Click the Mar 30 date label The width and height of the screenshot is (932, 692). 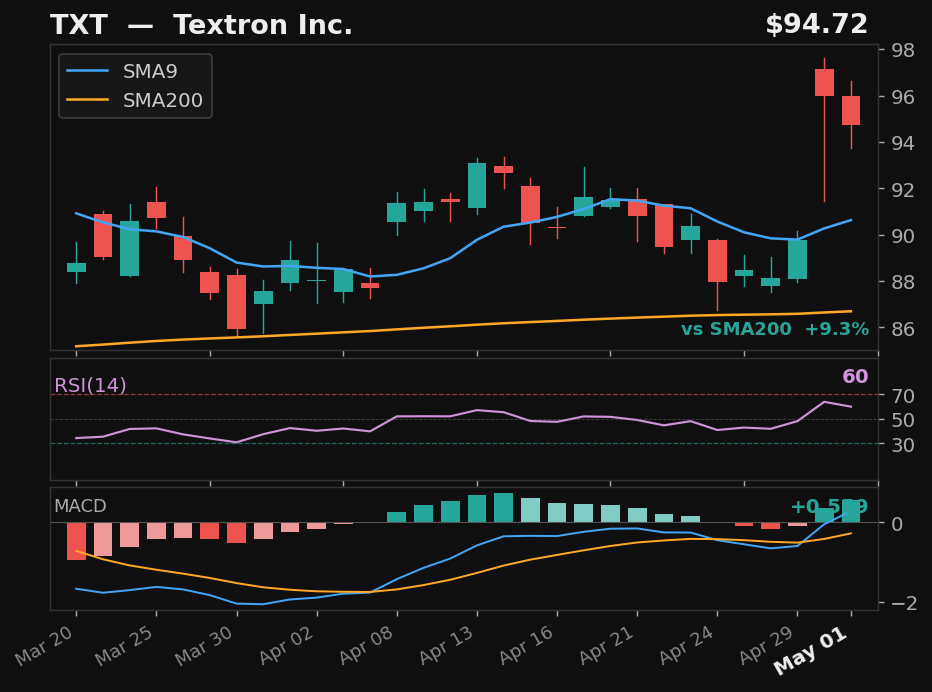[205, 645]
